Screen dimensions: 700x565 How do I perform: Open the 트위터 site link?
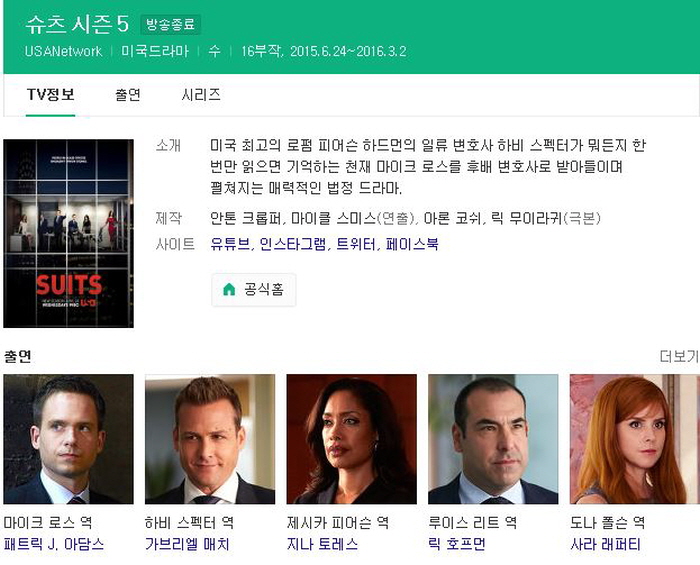coord(355,244)
